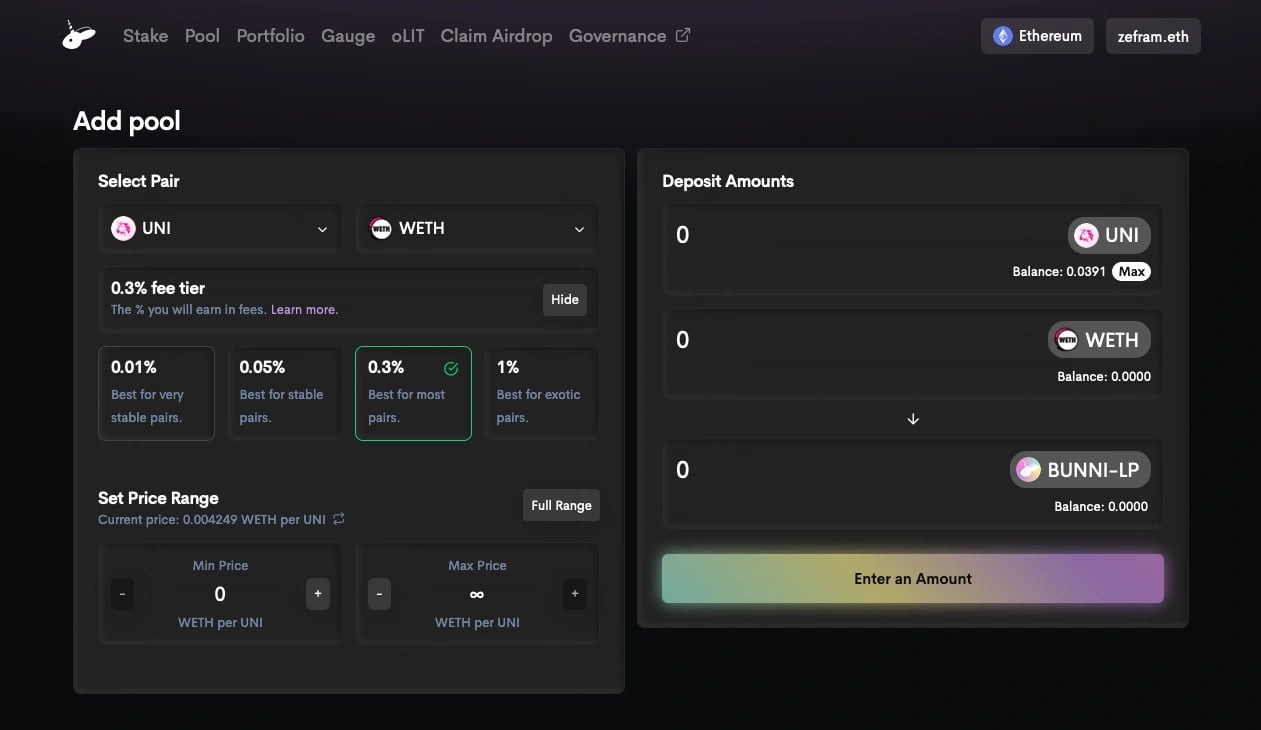Increase Min Price with plus button
The height and width of the screenshot is (730, 1261).
[x=318, y=594]
